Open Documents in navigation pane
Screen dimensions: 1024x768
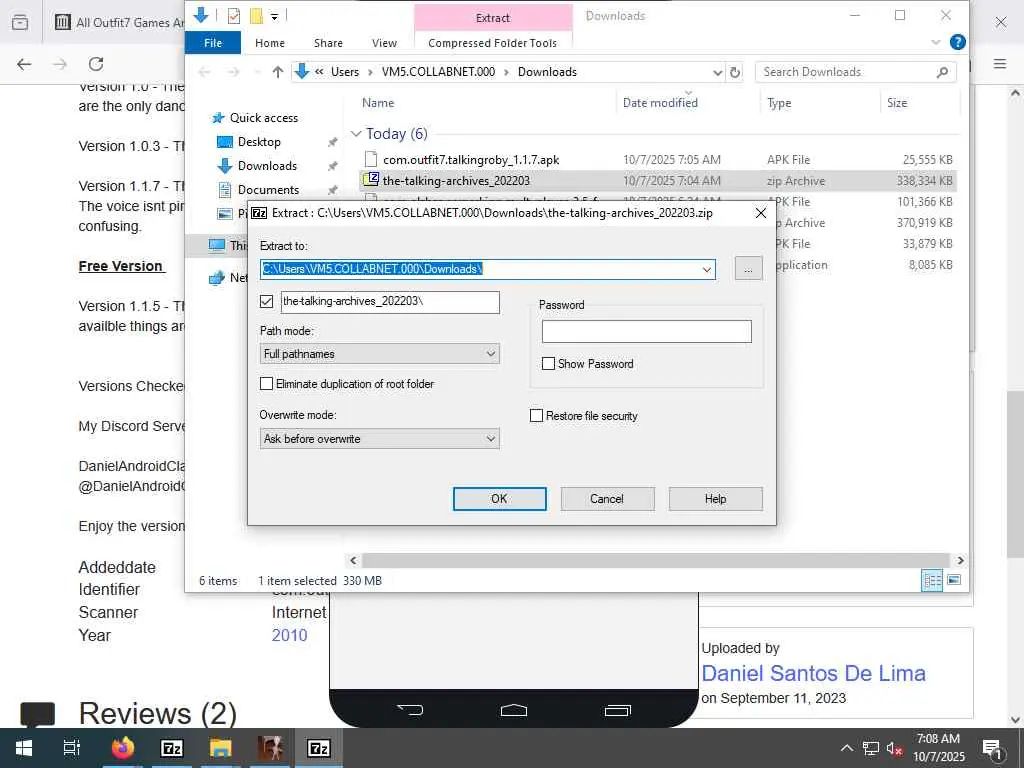tap(268, 189)
